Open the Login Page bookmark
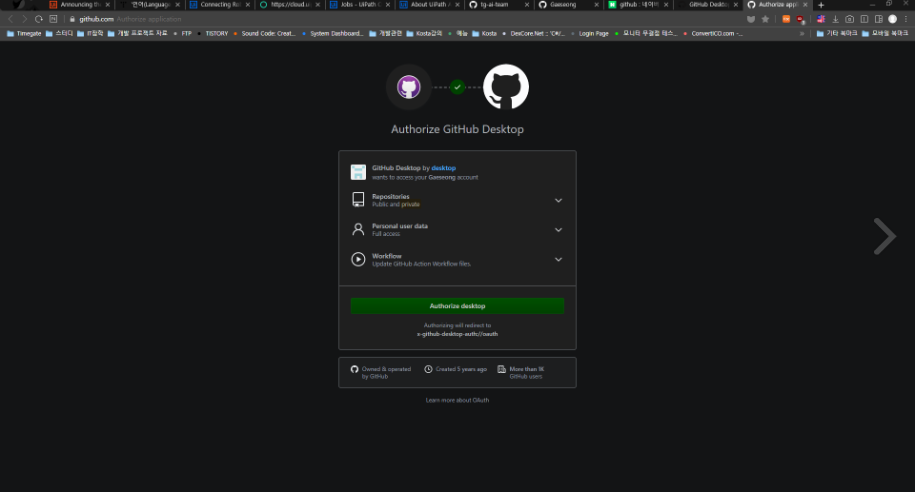 [590, 33]
